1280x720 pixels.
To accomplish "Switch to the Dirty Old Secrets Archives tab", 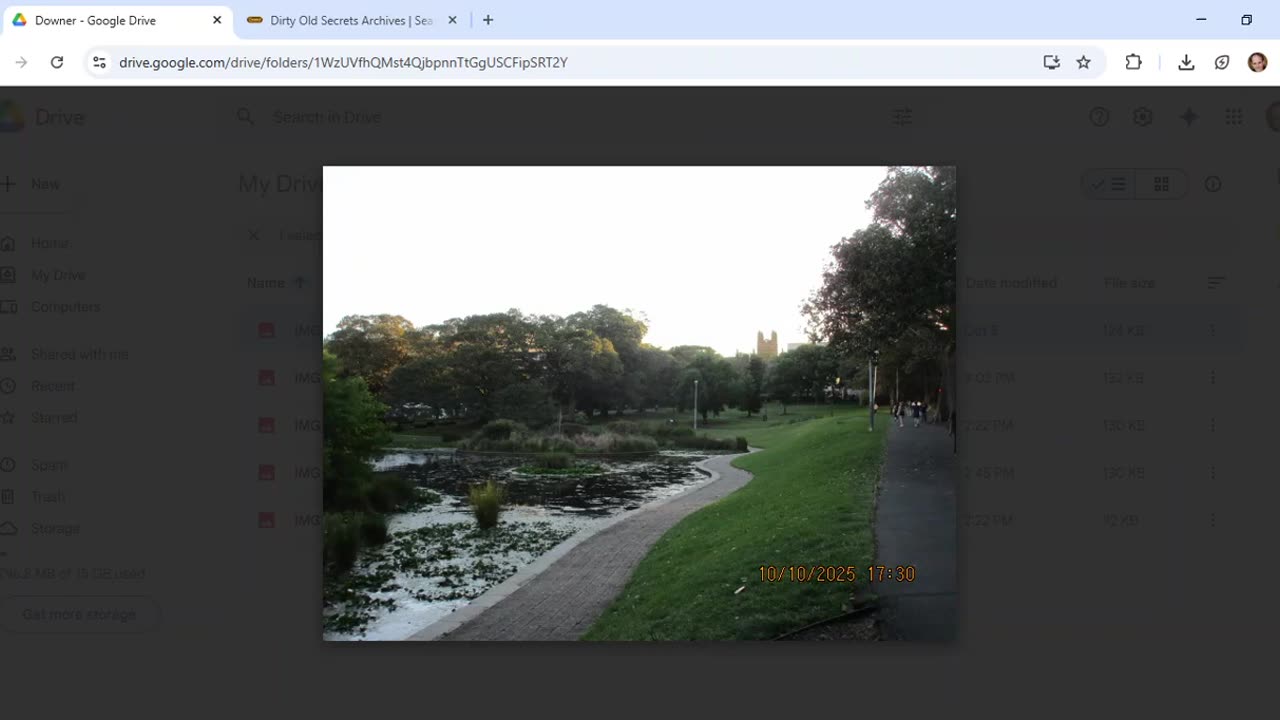I will tap(351, 20).
